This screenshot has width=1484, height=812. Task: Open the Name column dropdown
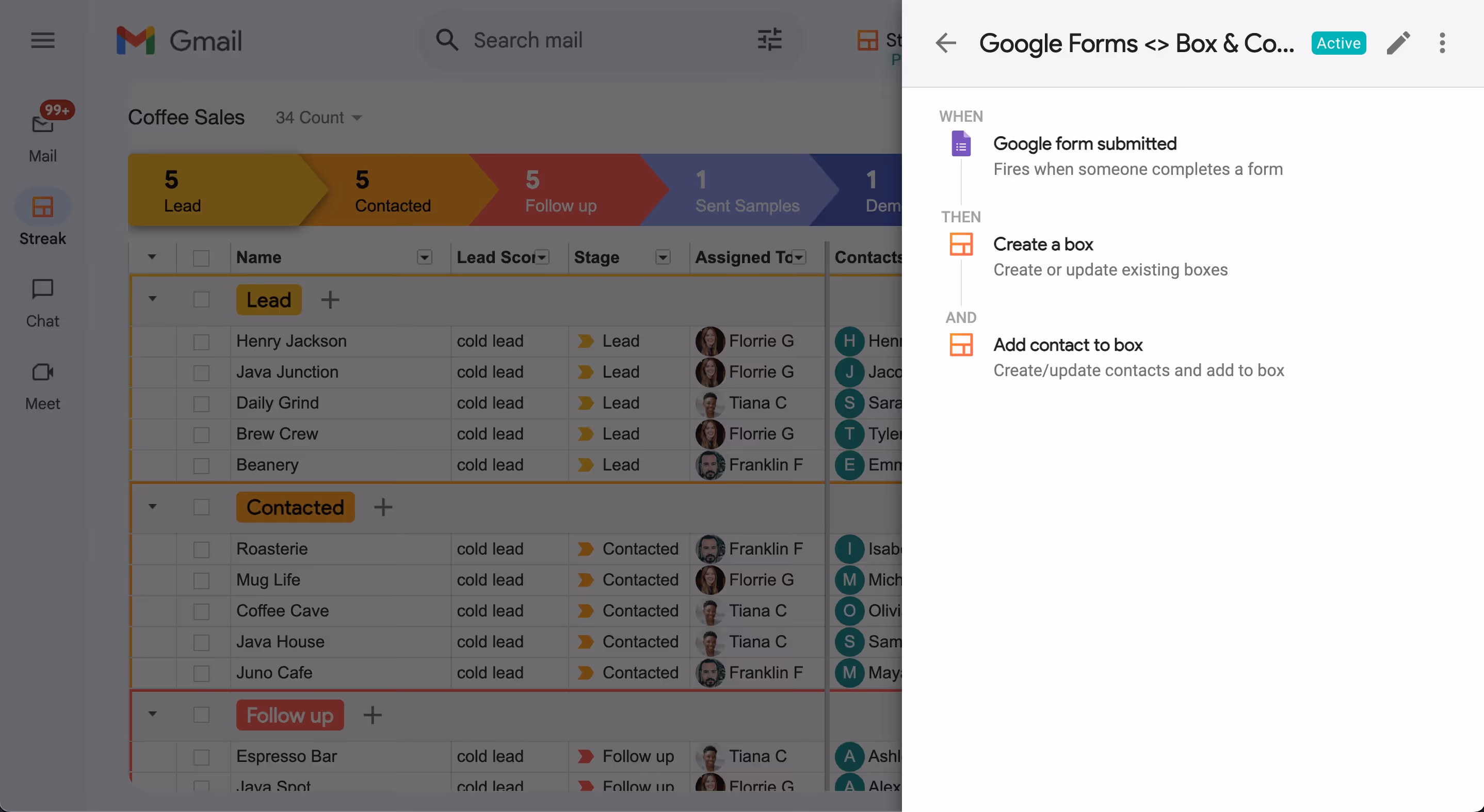(425, 257)
